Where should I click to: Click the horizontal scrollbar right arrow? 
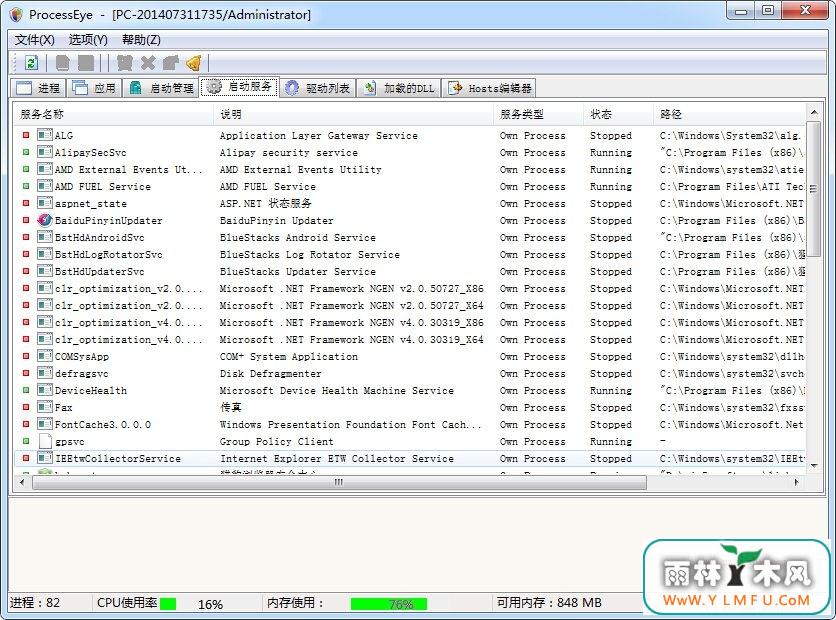point(797,482)
